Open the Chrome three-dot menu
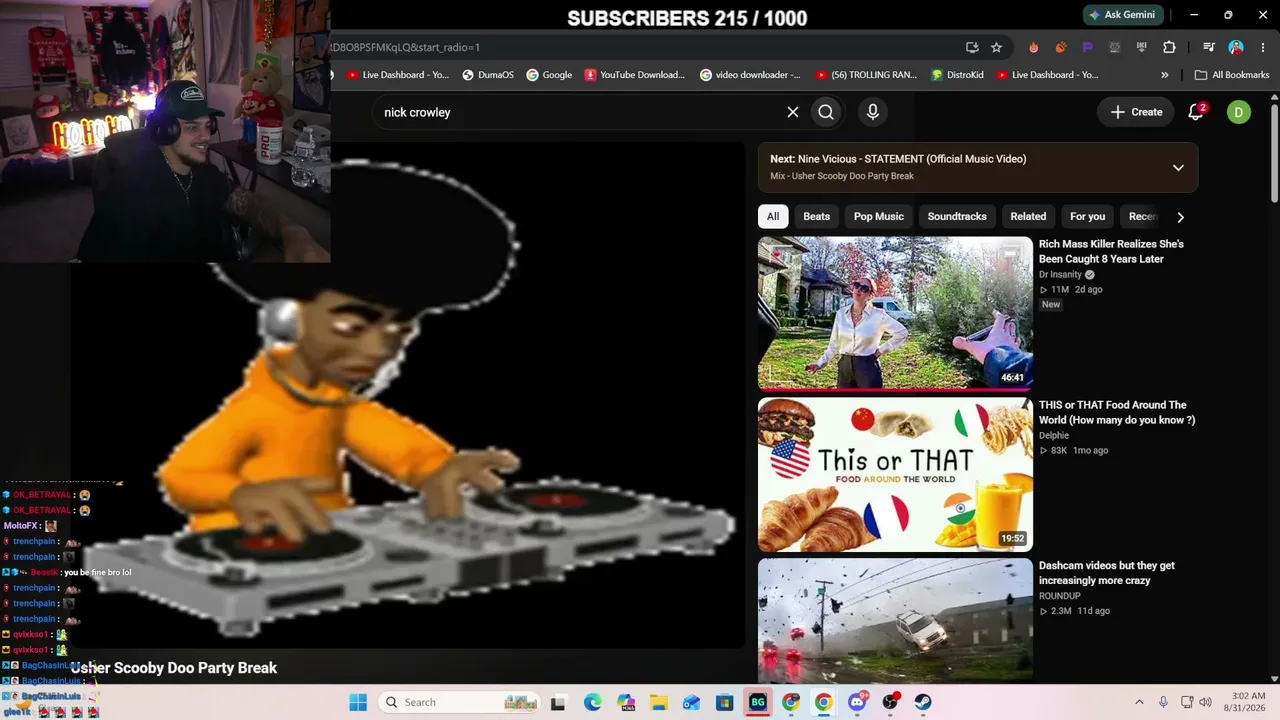Image resolution: width=1280 pixels, height=720 pixels. [1262, 47]
